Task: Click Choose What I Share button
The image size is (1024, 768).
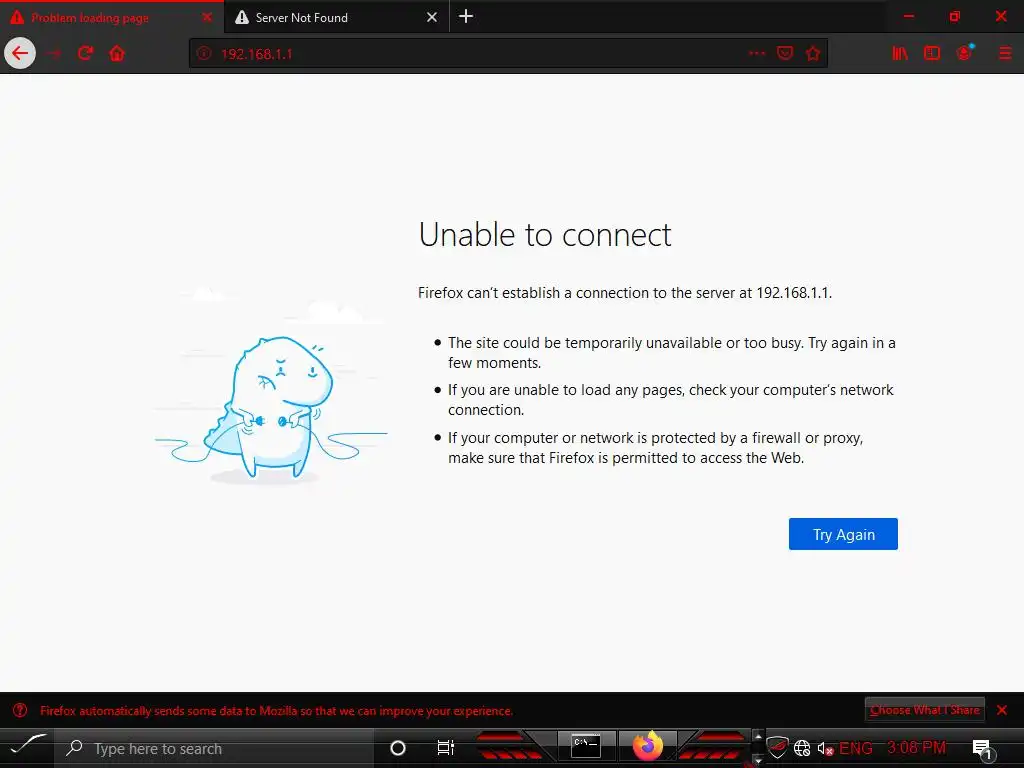Action: 925,710
